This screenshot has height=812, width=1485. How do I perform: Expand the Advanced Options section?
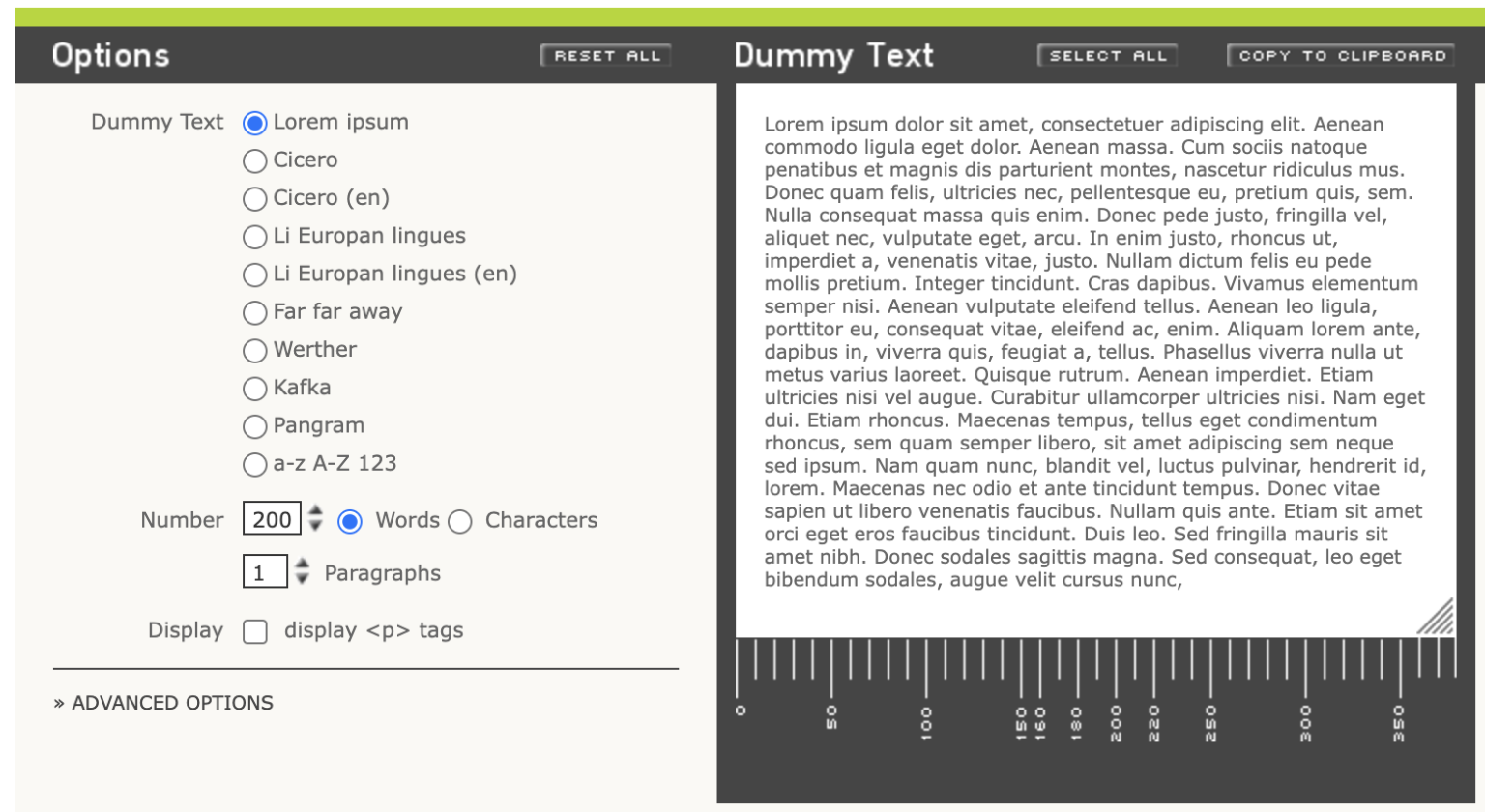(163, 703)
